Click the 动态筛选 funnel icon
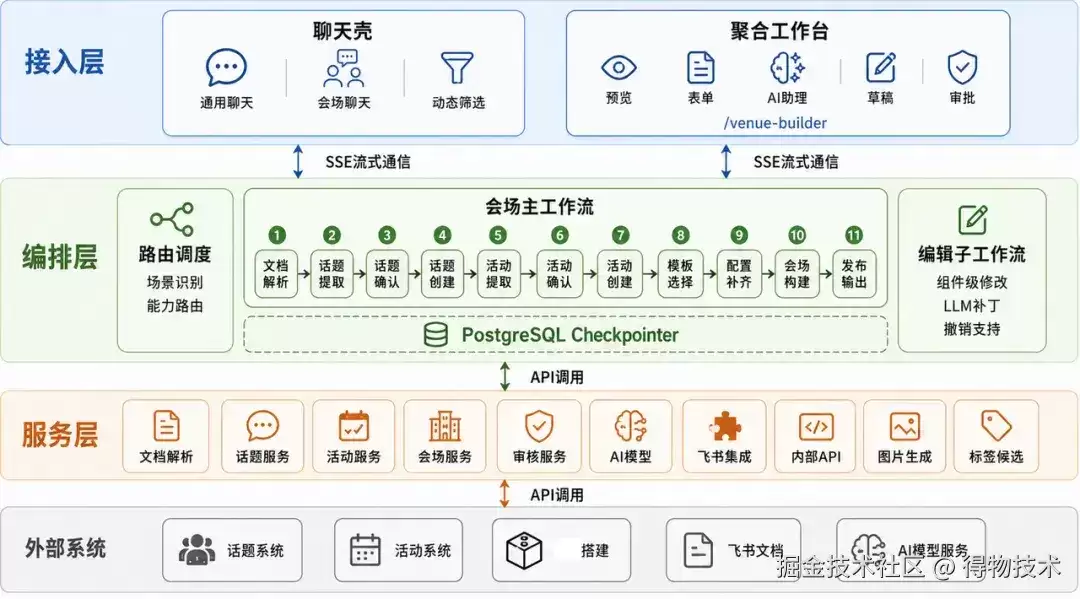 (x=457, y=68)
